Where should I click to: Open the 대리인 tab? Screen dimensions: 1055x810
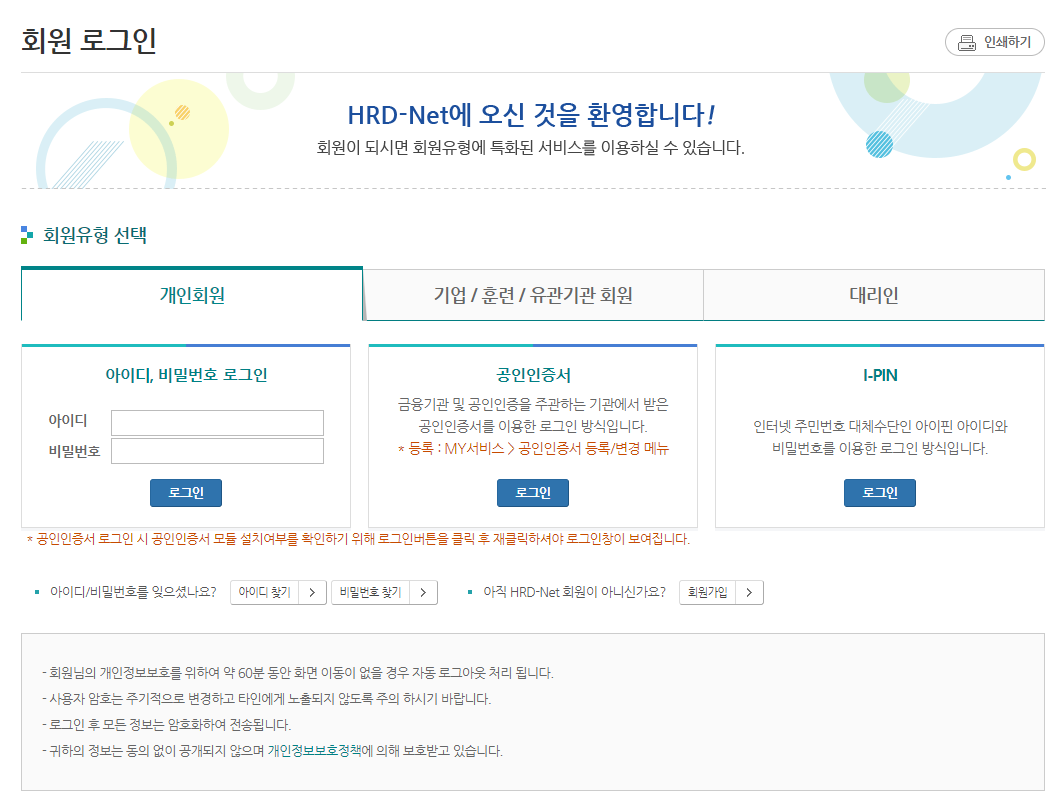(874, 295)
